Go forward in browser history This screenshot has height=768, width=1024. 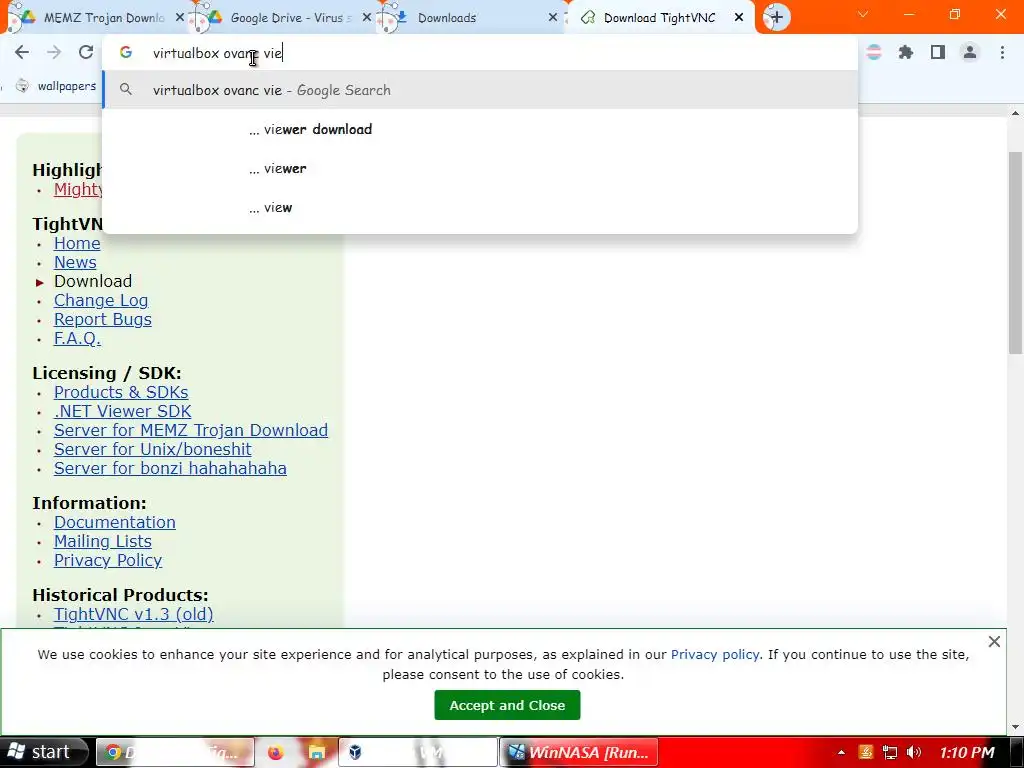(x=54, y=52)
